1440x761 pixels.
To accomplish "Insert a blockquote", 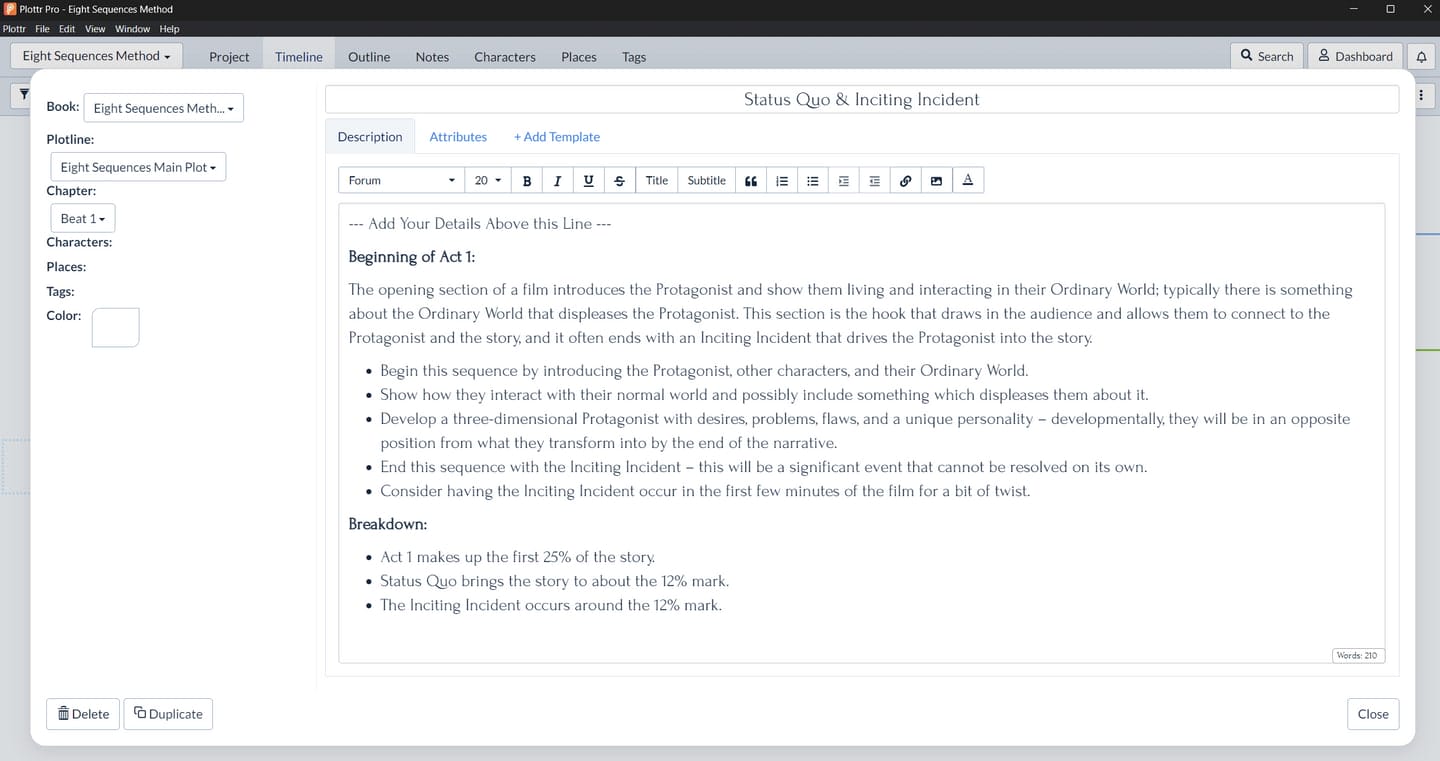I will click(x=750, y=180).
